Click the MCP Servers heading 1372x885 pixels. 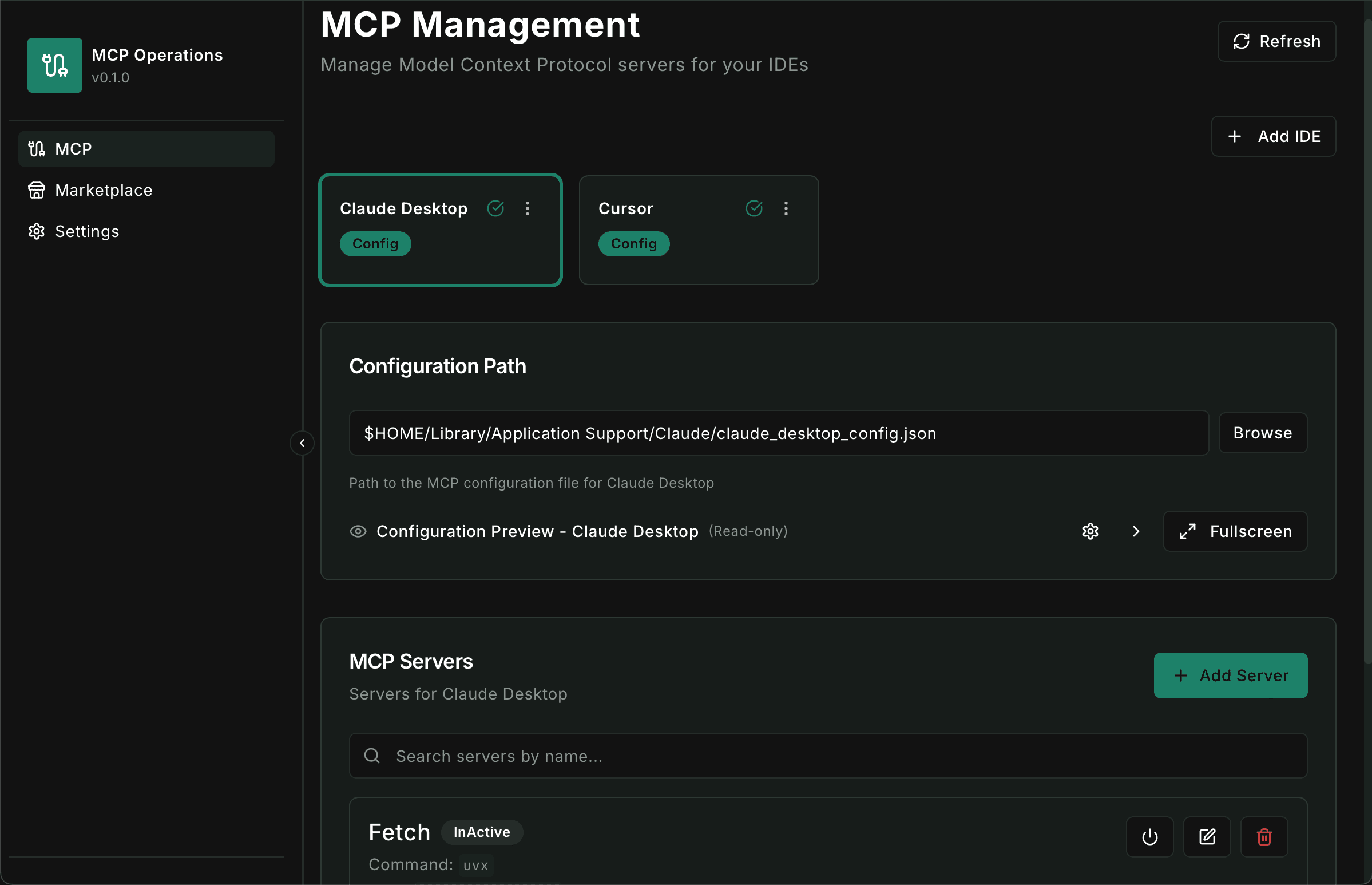[x=411, y=661]
